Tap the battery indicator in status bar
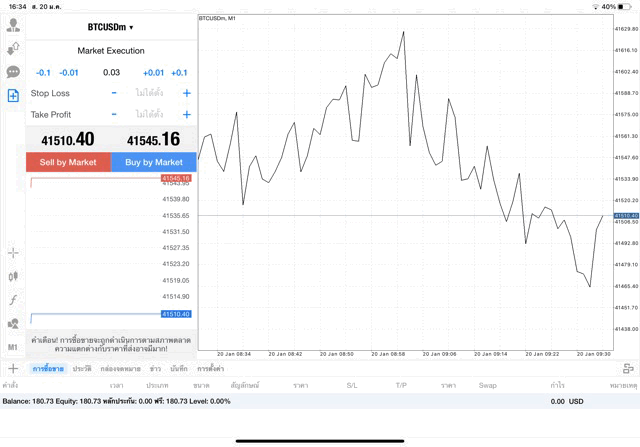Screen dimensions: 640x447 624,7
